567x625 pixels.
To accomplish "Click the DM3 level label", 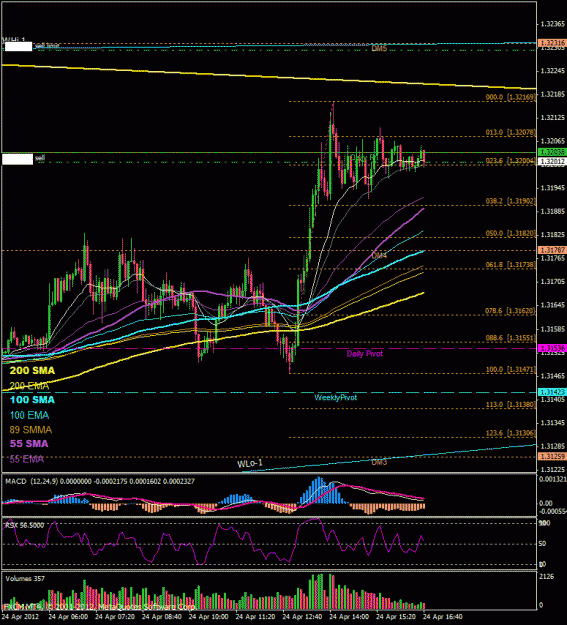I will (379, 462).
